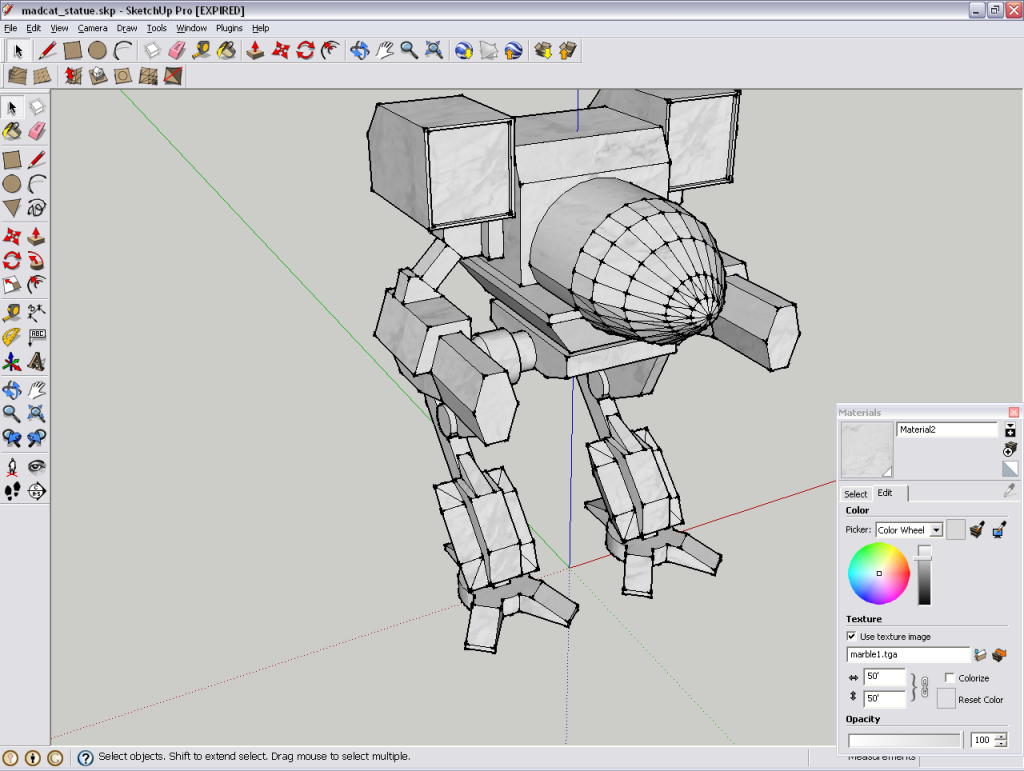Image resolution: width=1024 pixels, height=771 pixels.
Task: Click the Get Models icon in top toolbar
Action: coord(543,50)
